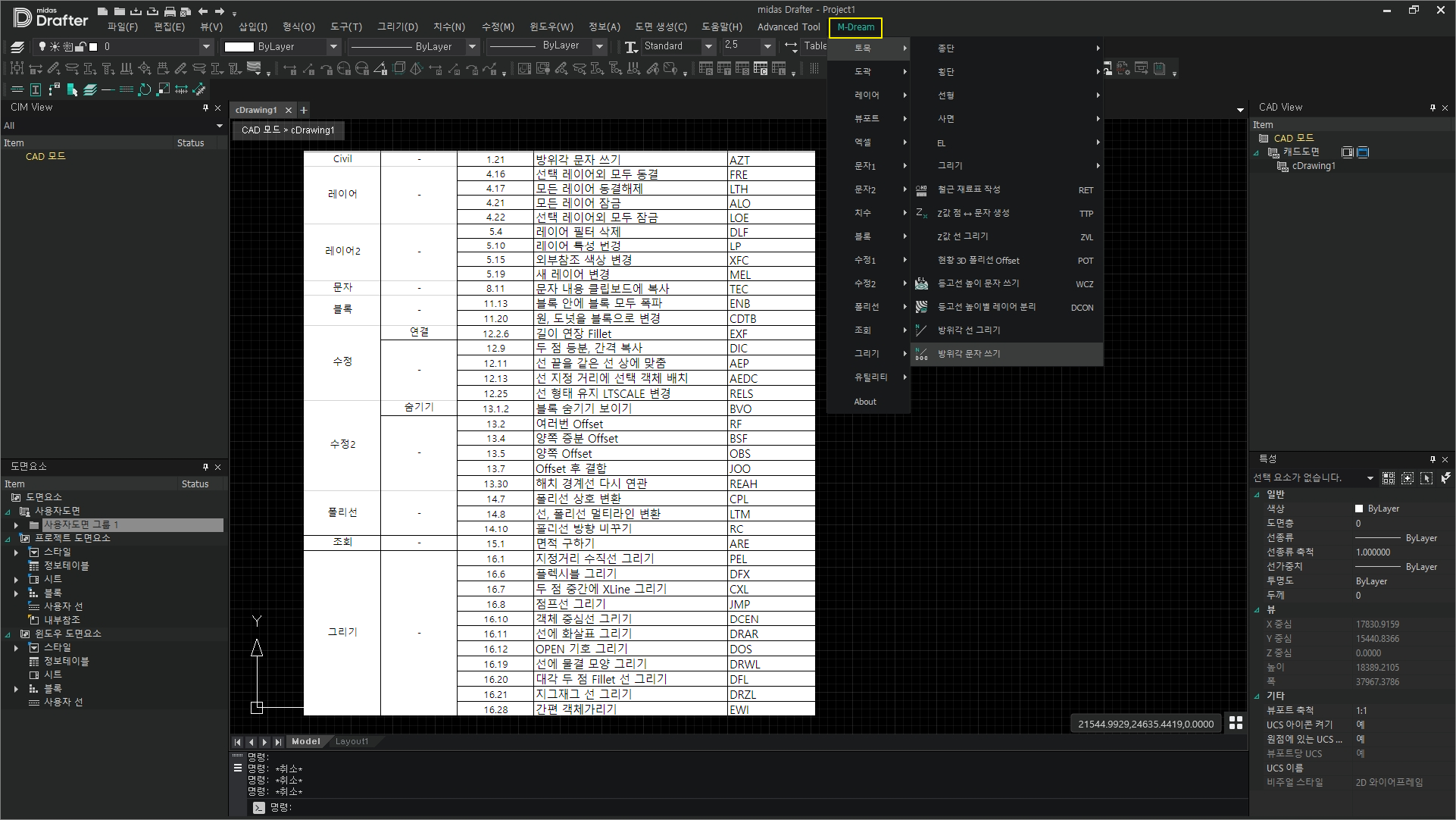
Task: Click the Undo back-arrow icon
Action: [x=203, y=11]
